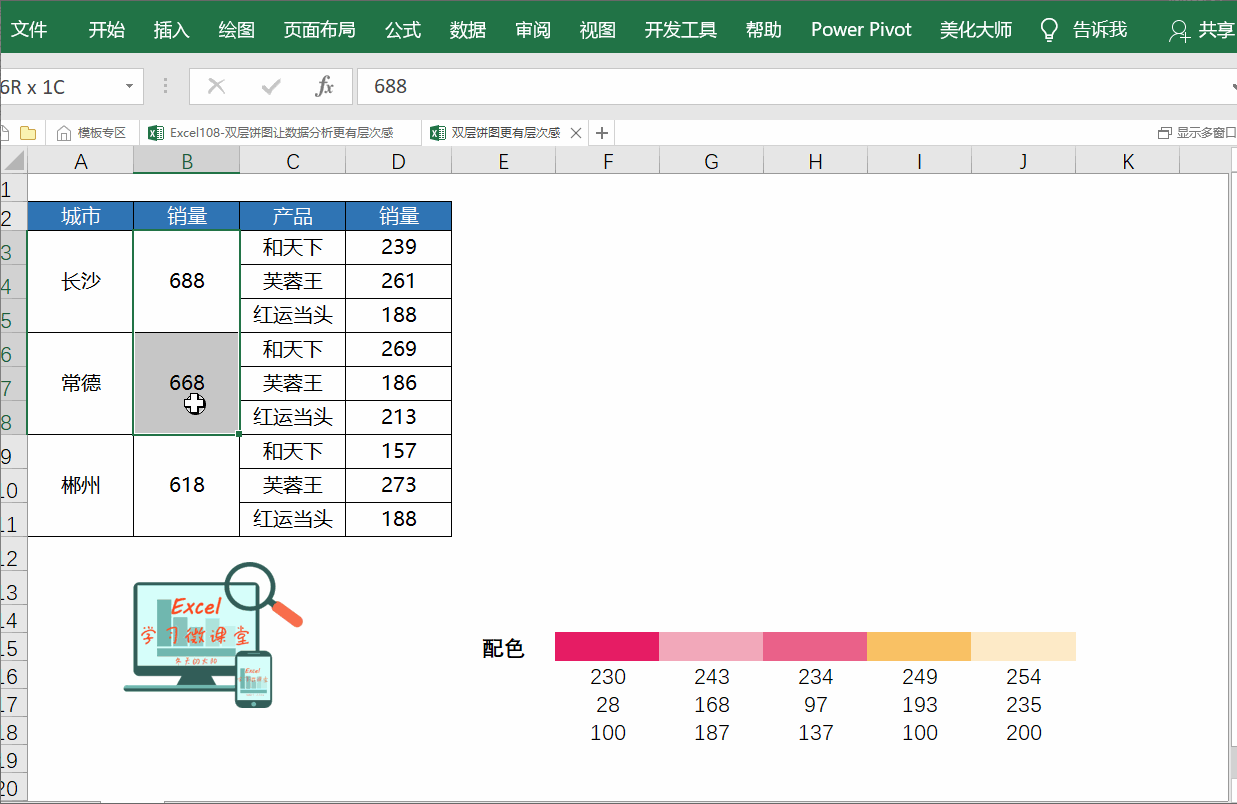Viewport: 1237px width, 804px height.
Task: Open the Tell Me lightbulb search
Action: click(1047, 29)
